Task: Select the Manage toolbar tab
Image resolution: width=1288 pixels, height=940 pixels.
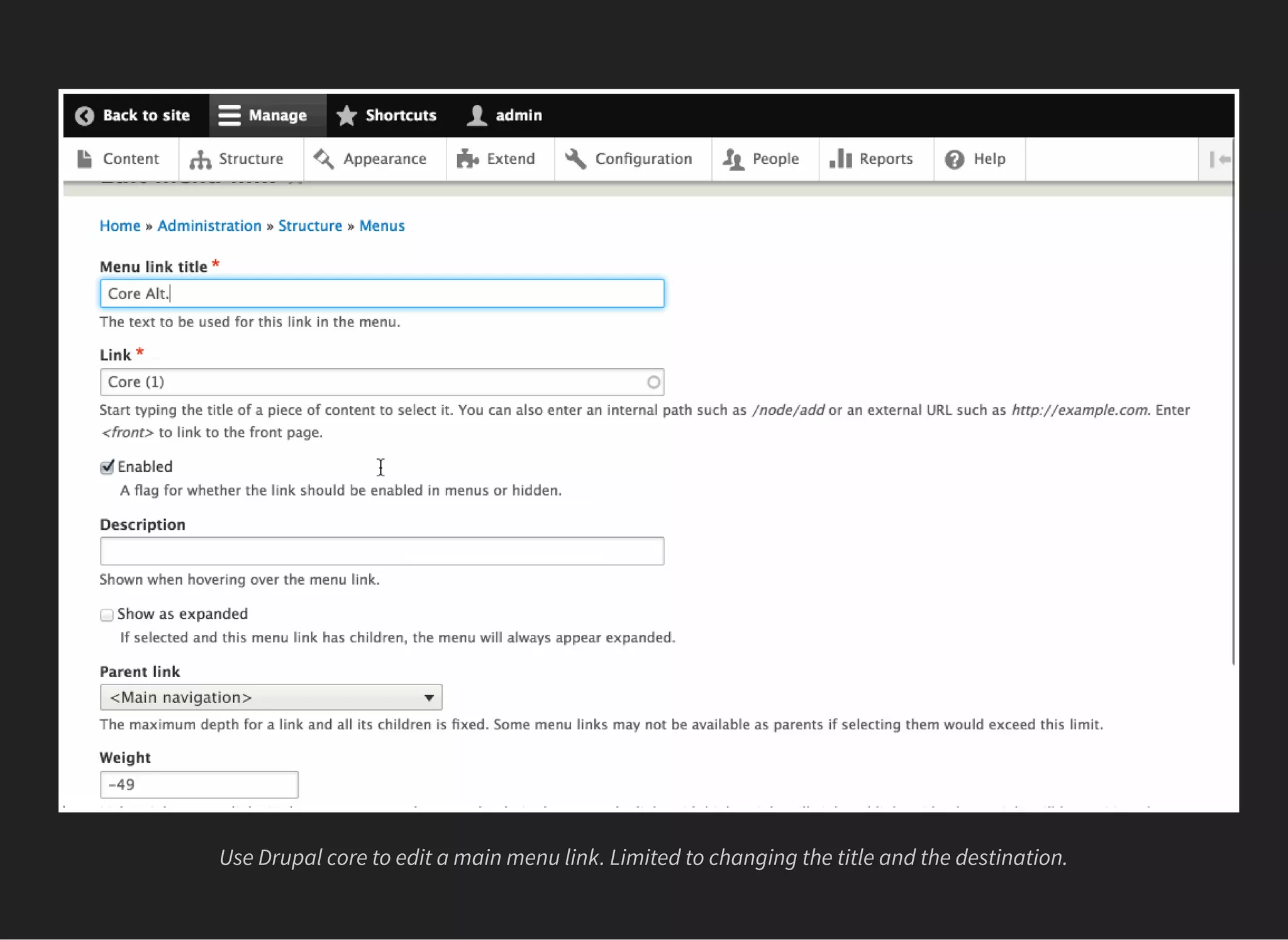Action: [268, 116]
